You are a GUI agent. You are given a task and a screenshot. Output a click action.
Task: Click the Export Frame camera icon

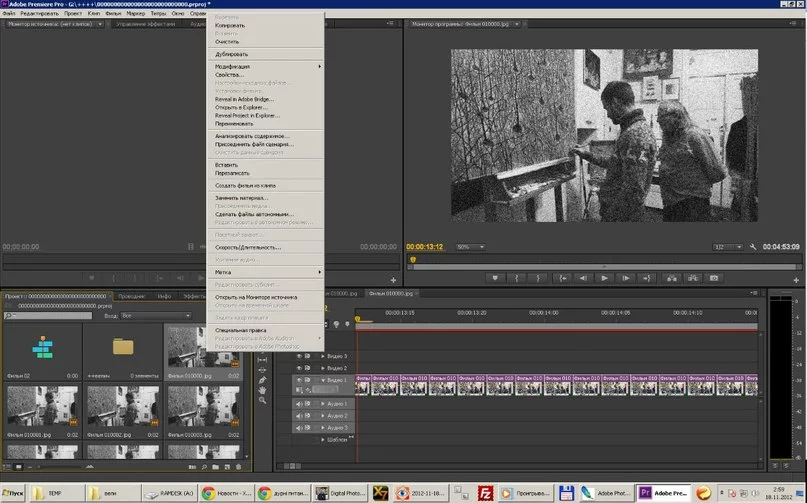coord(714,278)
